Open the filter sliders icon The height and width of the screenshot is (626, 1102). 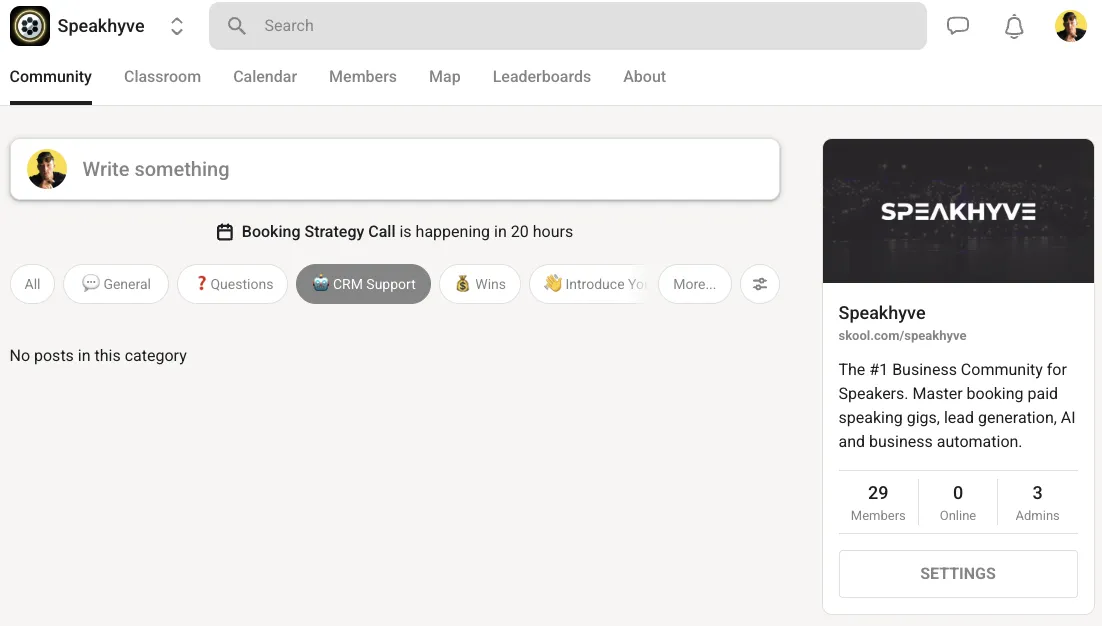[760, 284]
